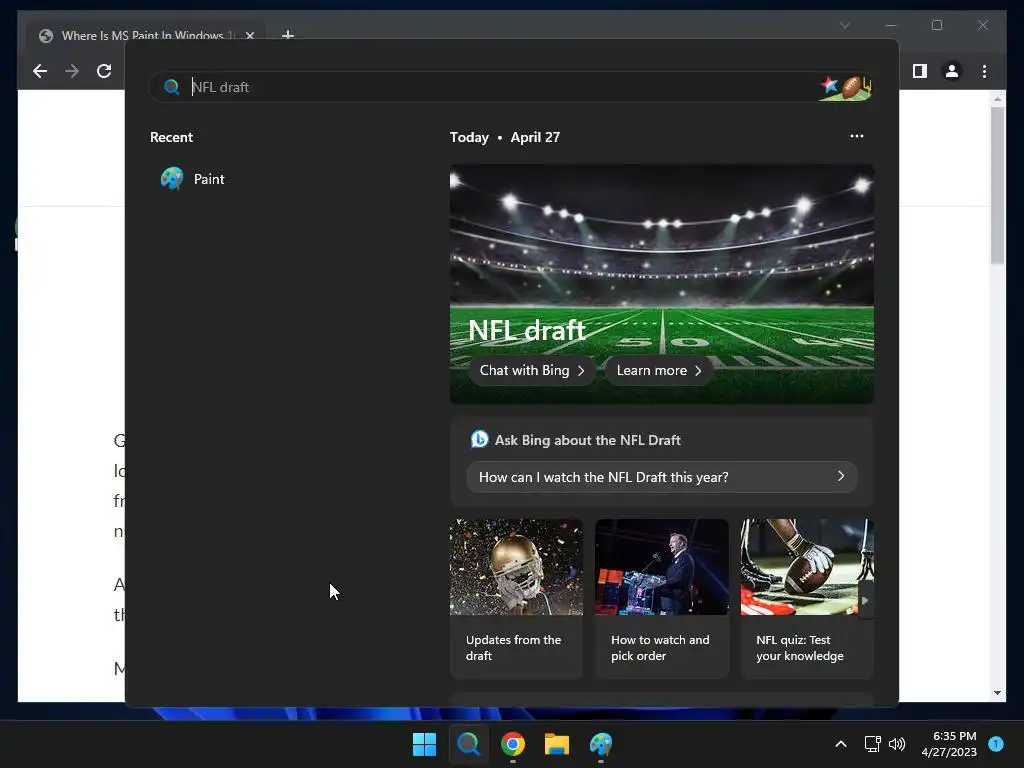This screenshot has width=1024, height=768.
Task: Click the volume speaker icon in tray
Action: (x=897, y=744)
